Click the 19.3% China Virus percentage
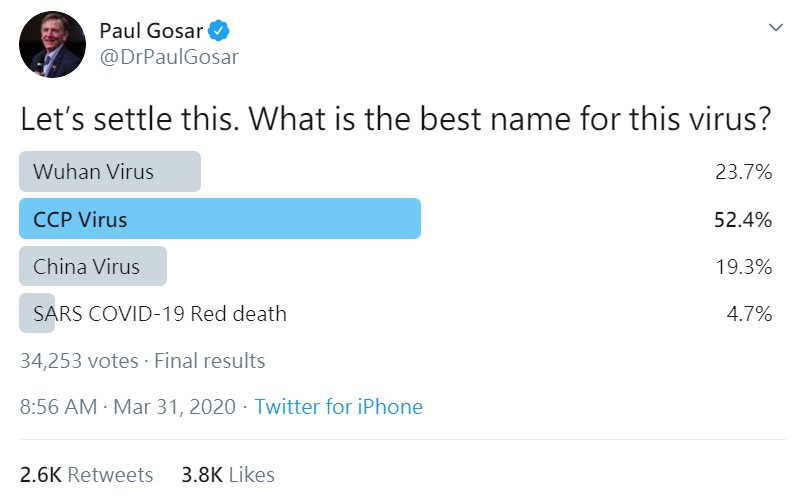802x501 pixels. (744, 267)
